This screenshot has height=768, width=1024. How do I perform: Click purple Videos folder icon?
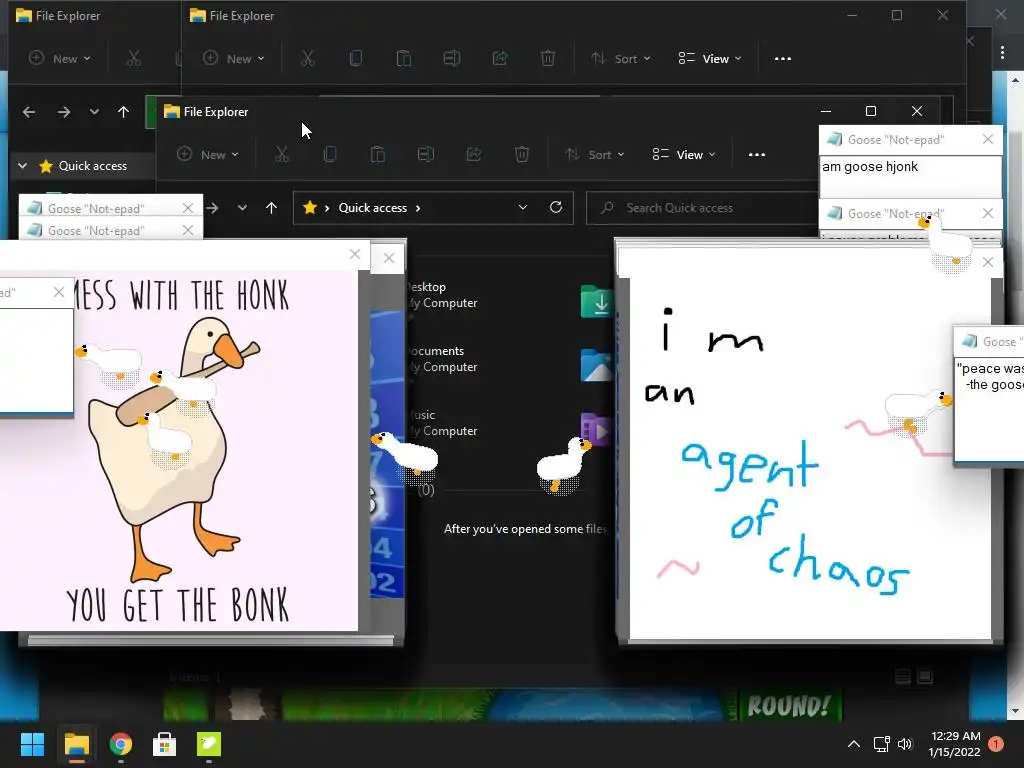[x=596, y=429]
